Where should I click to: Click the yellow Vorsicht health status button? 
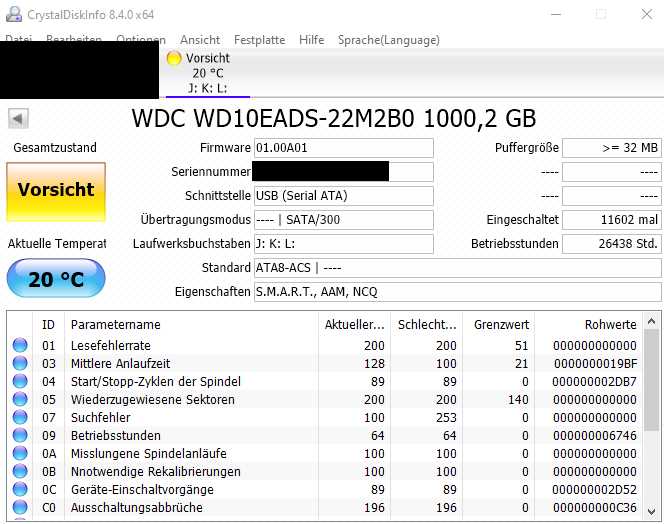coord(56,191)
